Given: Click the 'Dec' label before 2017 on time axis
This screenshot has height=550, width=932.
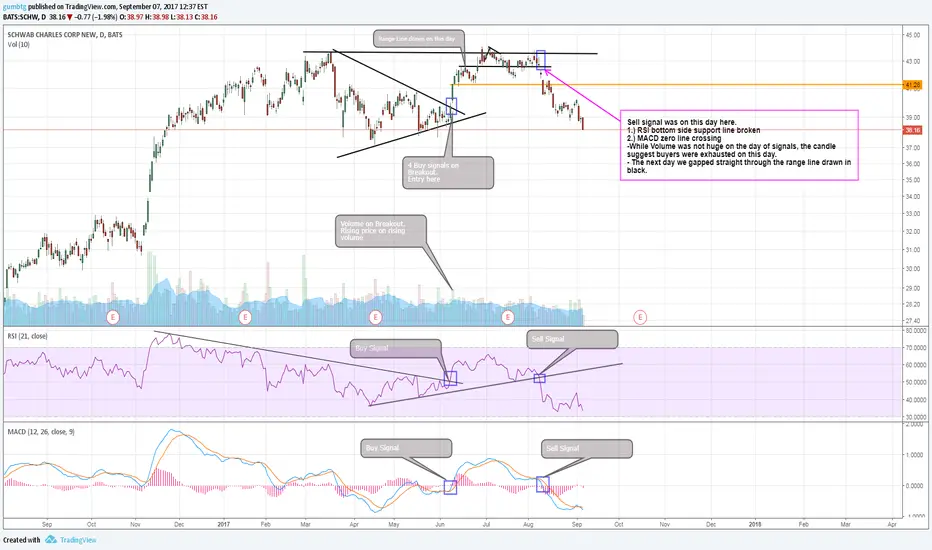Looking at the screenshot, I should (179, 524).
